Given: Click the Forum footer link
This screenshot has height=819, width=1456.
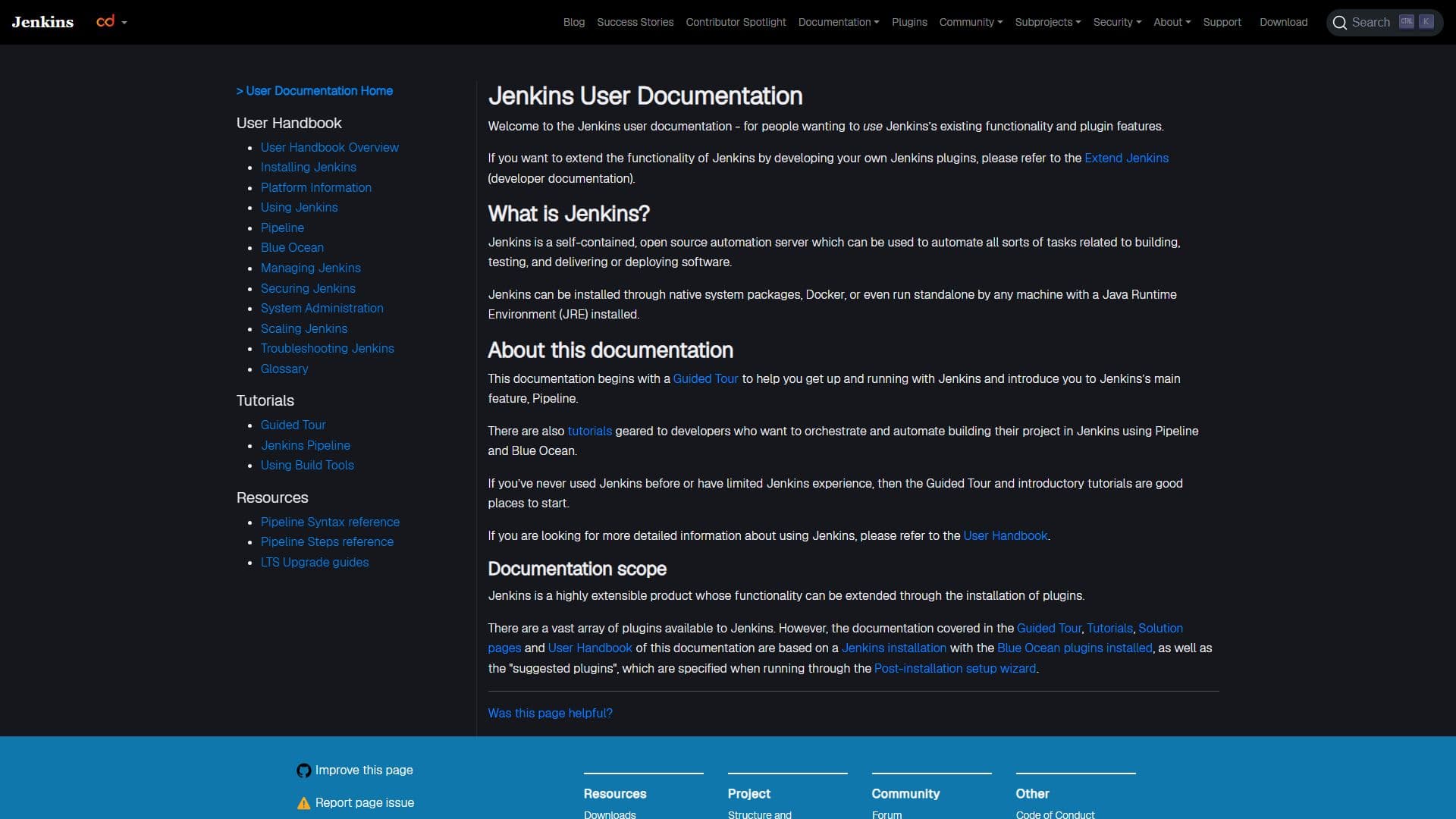Looking at the screenshot, I should pos(886,814).
